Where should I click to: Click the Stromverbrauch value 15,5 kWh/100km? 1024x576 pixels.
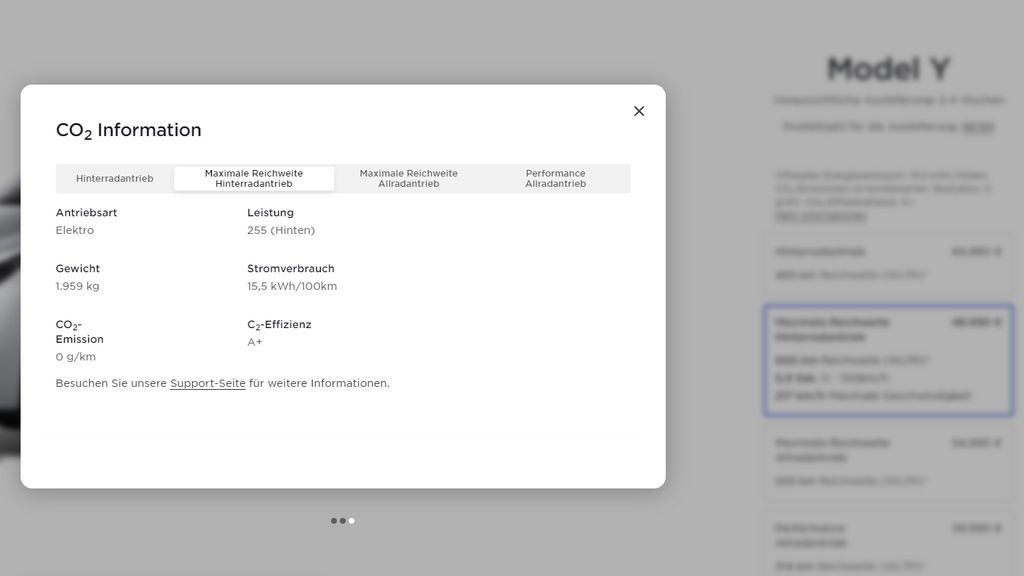[292, 286]
